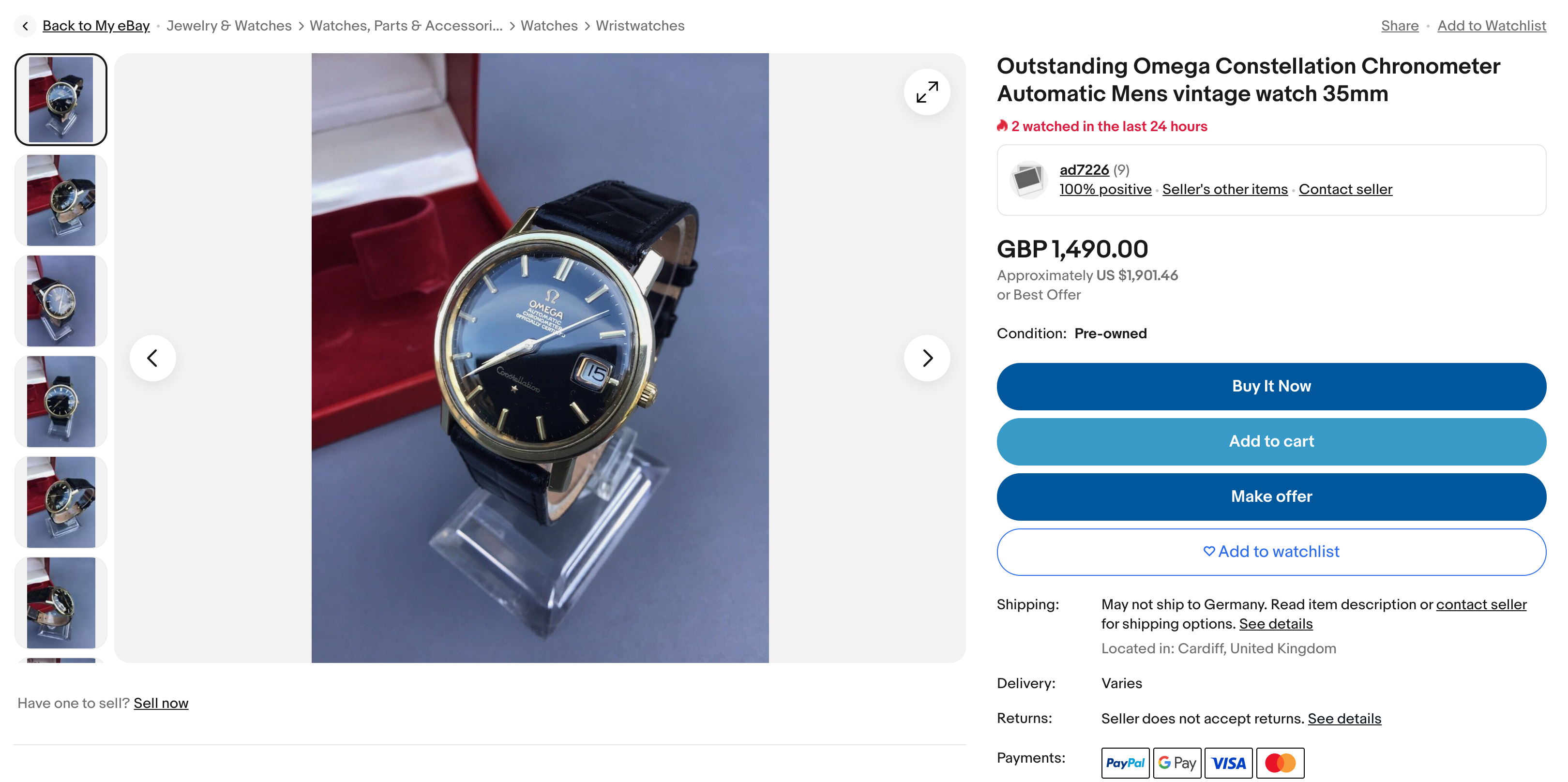
Task: Open the Jewelry & Watches breadcrumb
Action: (229, 26)
